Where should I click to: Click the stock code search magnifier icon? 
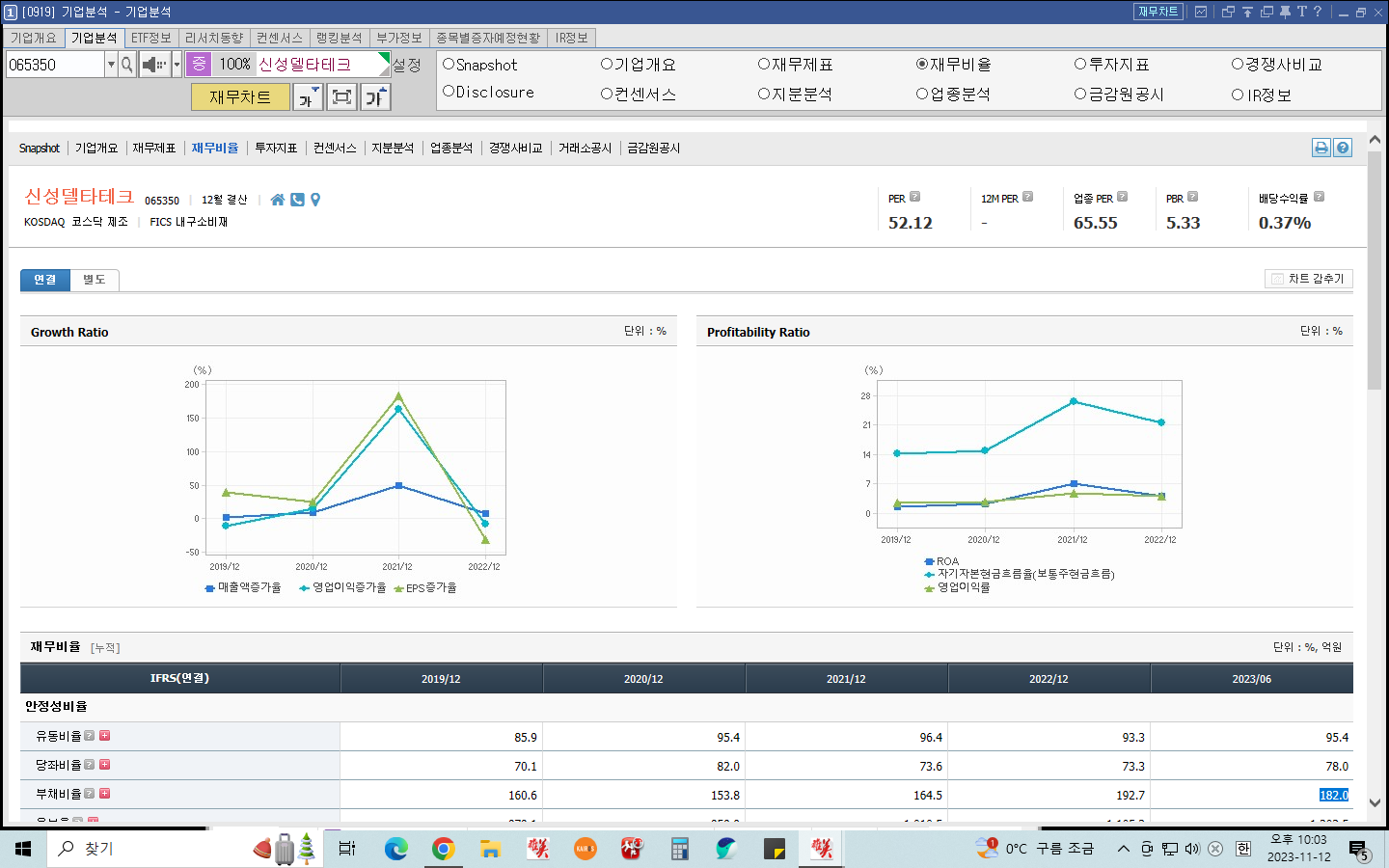(x=127, y=65)
